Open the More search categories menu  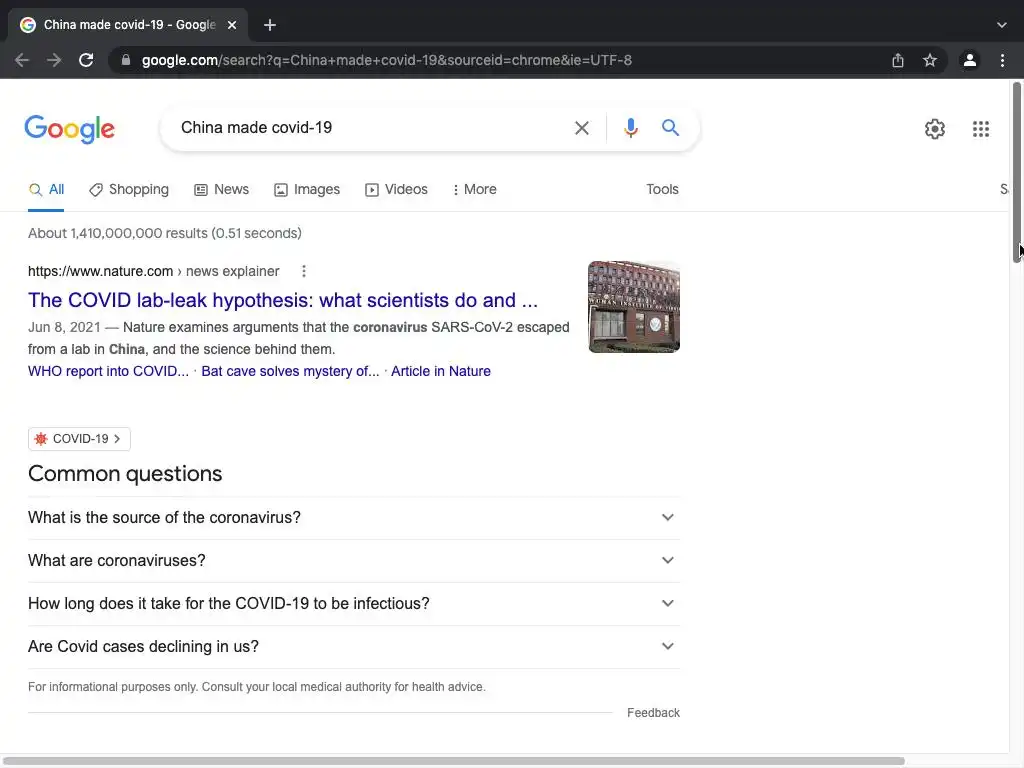click(475, 189)
